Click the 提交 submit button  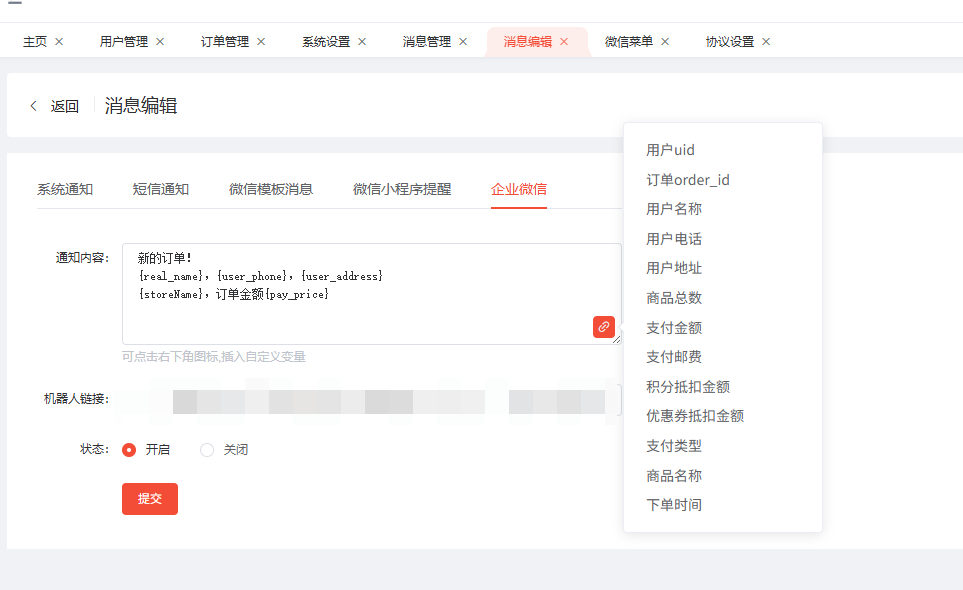point(150,499)
